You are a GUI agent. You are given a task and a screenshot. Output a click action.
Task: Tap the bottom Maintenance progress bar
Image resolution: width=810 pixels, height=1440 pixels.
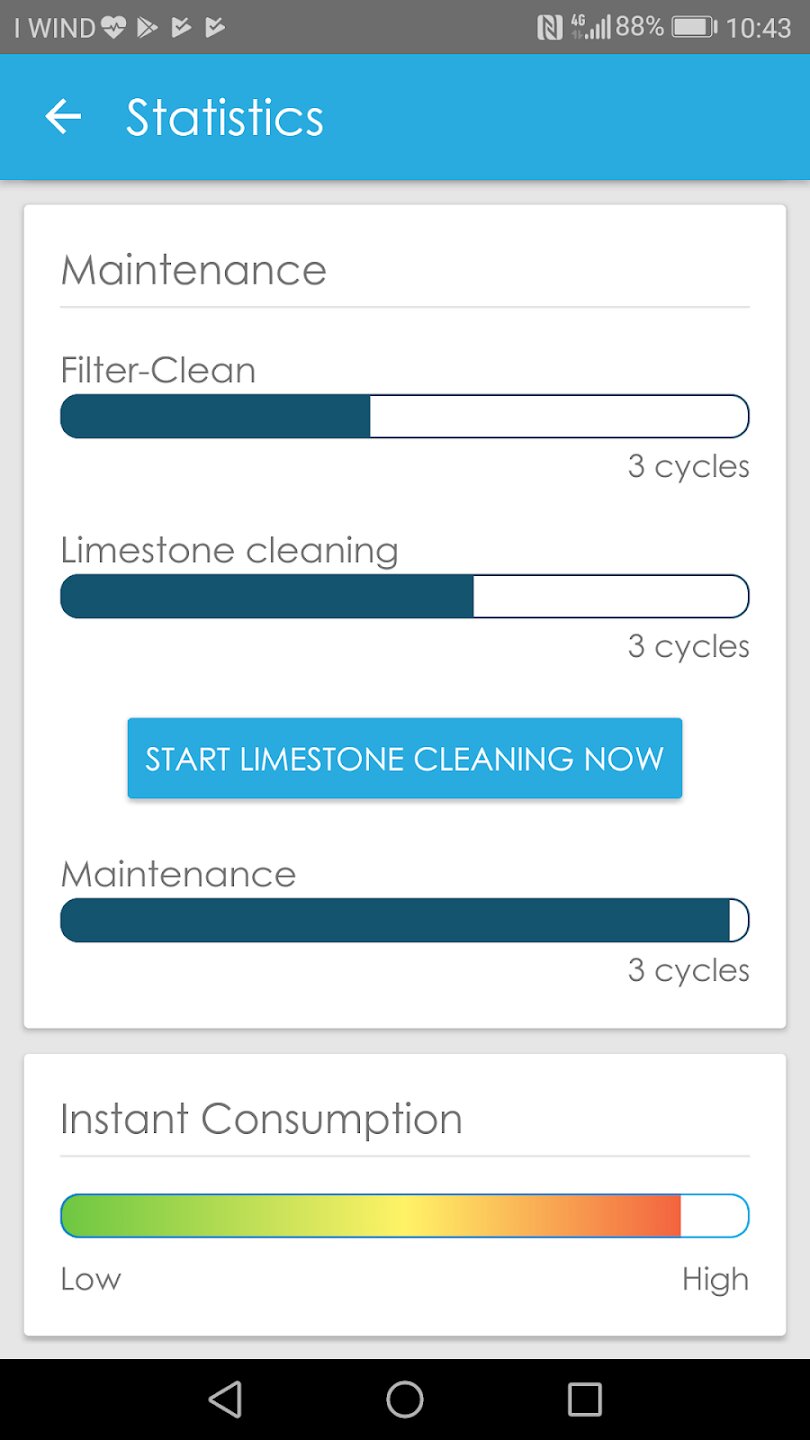coord(404,920)
